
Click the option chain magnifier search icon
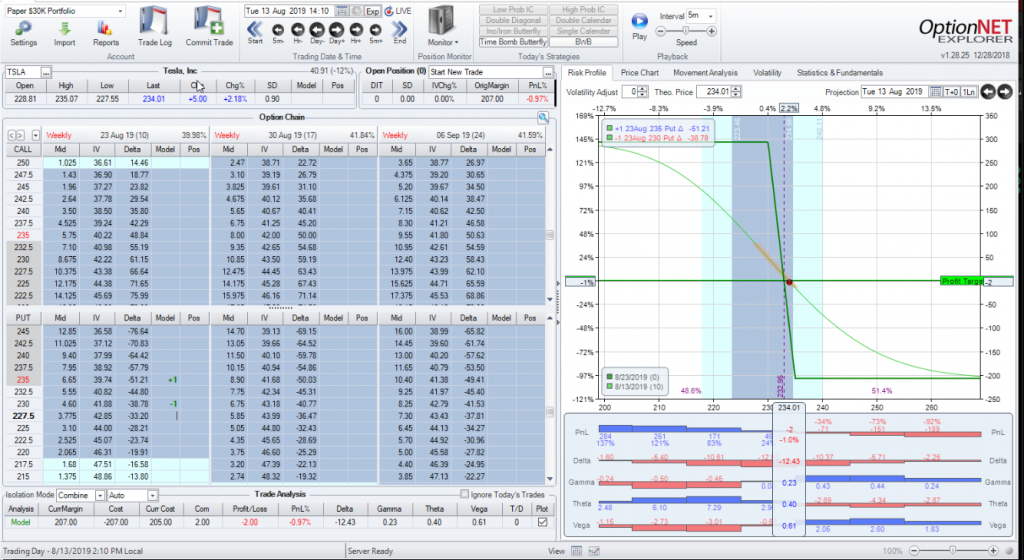pos(543,117)
